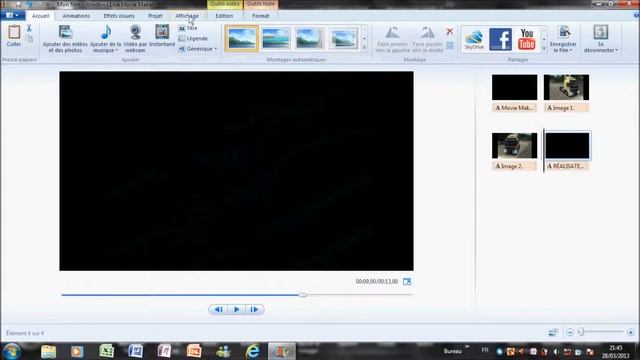640x360 pixels.
Task: Share the movie on Facebook
Action: pyautogui.click(x=500, y=39)
